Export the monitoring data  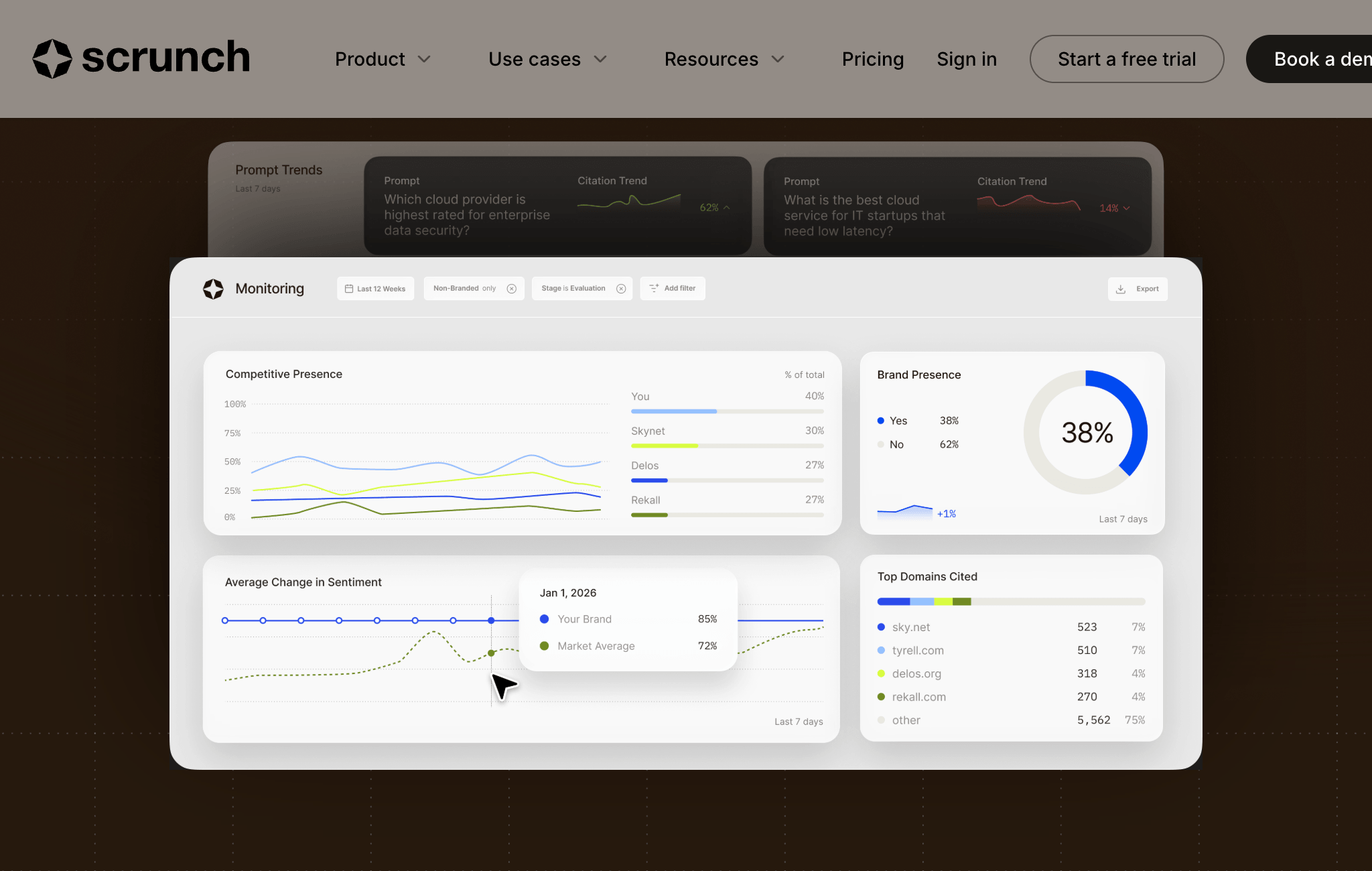coord(1138,289)
